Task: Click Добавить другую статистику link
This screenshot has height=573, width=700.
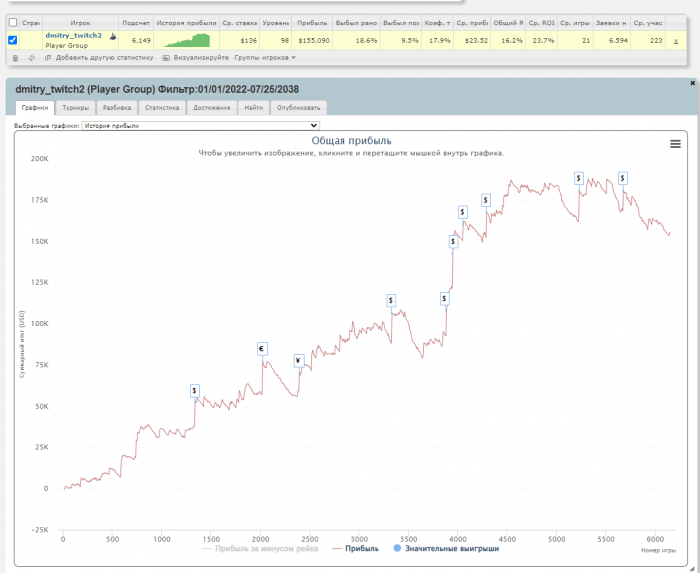Action: pos(104,58)
